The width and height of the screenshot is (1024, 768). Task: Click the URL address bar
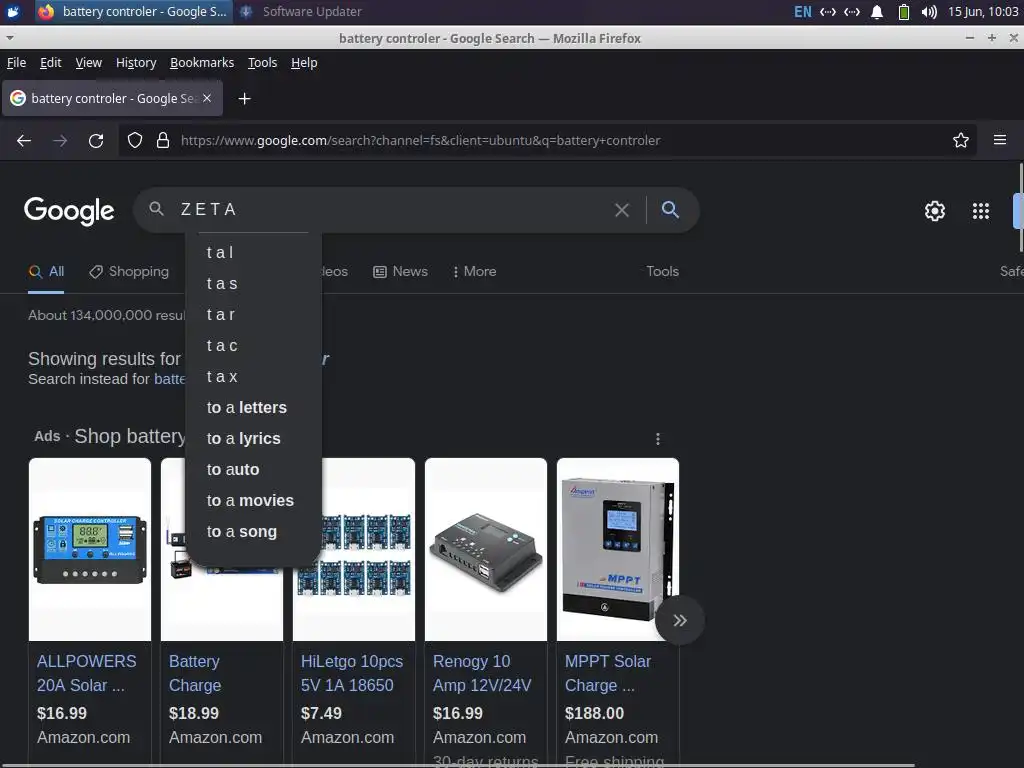[x=549, y=140]
